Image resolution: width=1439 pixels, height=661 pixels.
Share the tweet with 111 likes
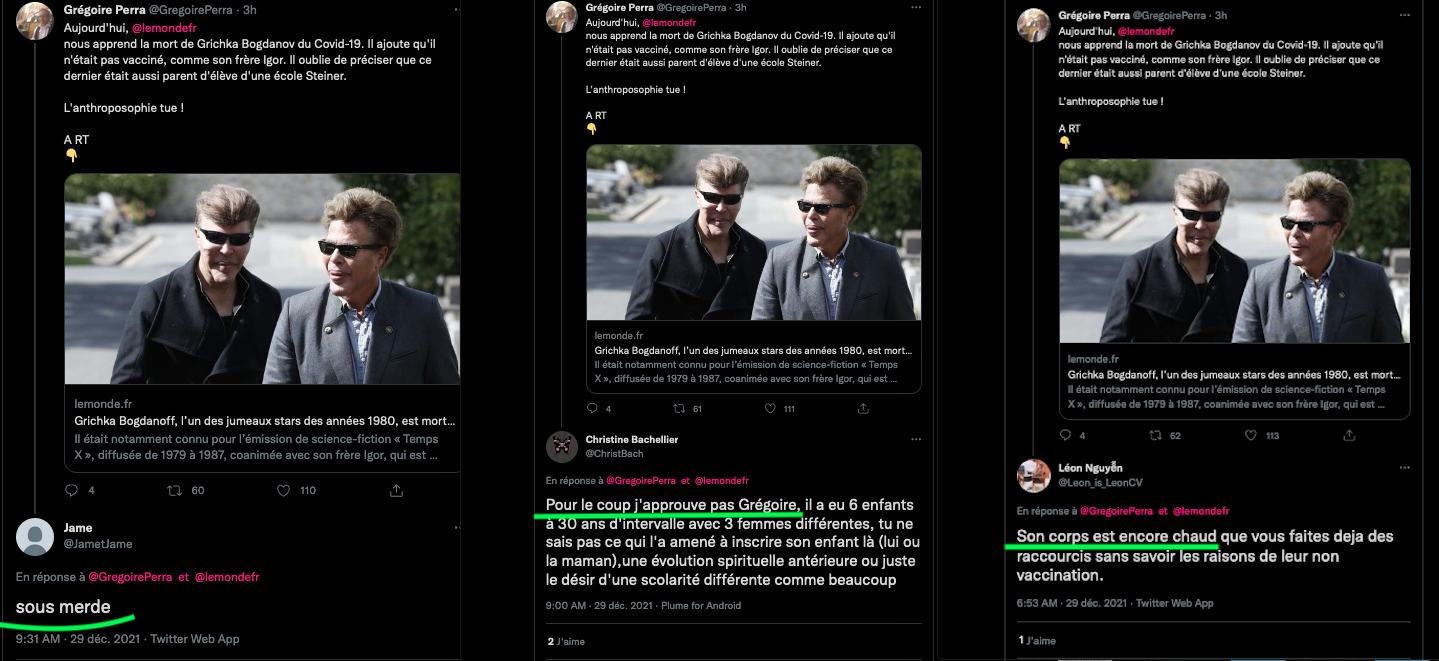click(x=857, y=408)
